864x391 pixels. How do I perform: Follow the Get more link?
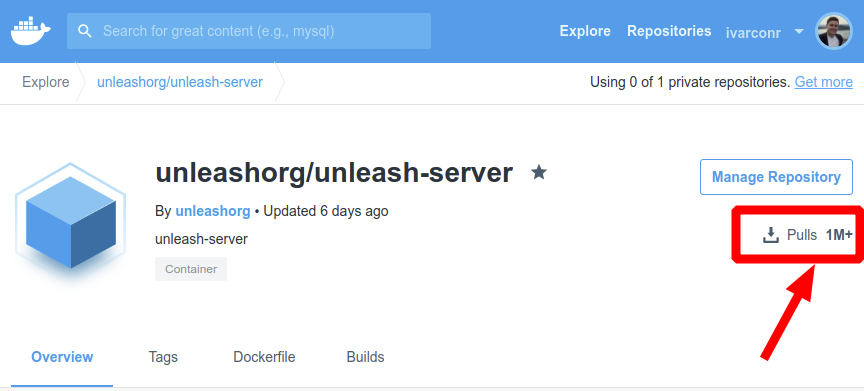pyautogui.click(x=823, y=83)
